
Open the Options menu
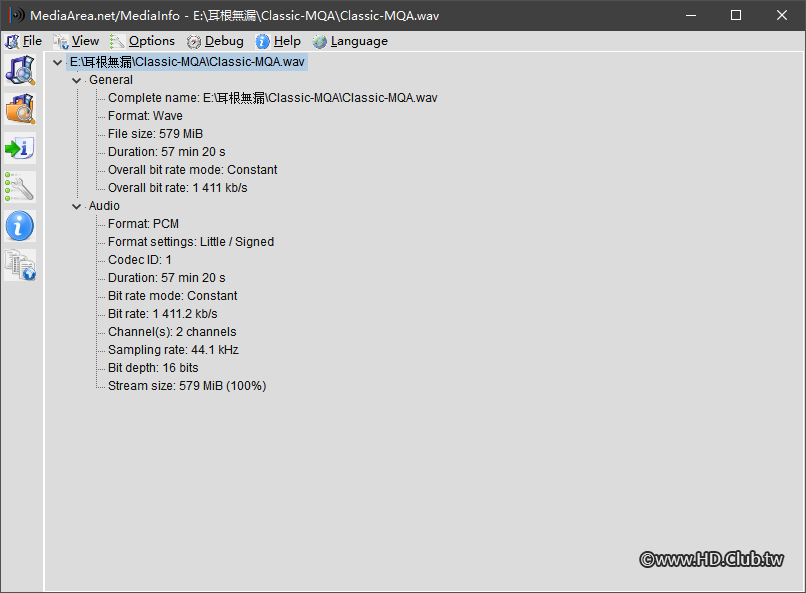(143, 41)
